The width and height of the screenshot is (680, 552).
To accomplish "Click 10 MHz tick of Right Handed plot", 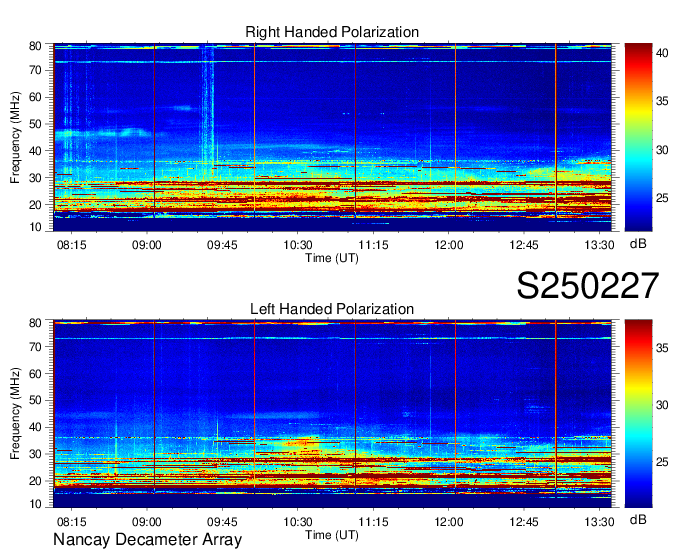I will click(x=35, y=227).
